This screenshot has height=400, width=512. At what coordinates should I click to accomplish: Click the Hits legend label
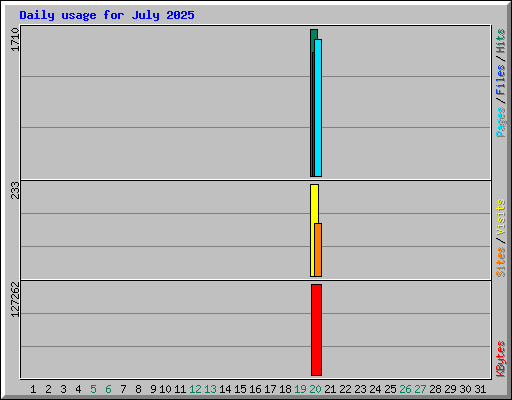[x=501, y=41]
